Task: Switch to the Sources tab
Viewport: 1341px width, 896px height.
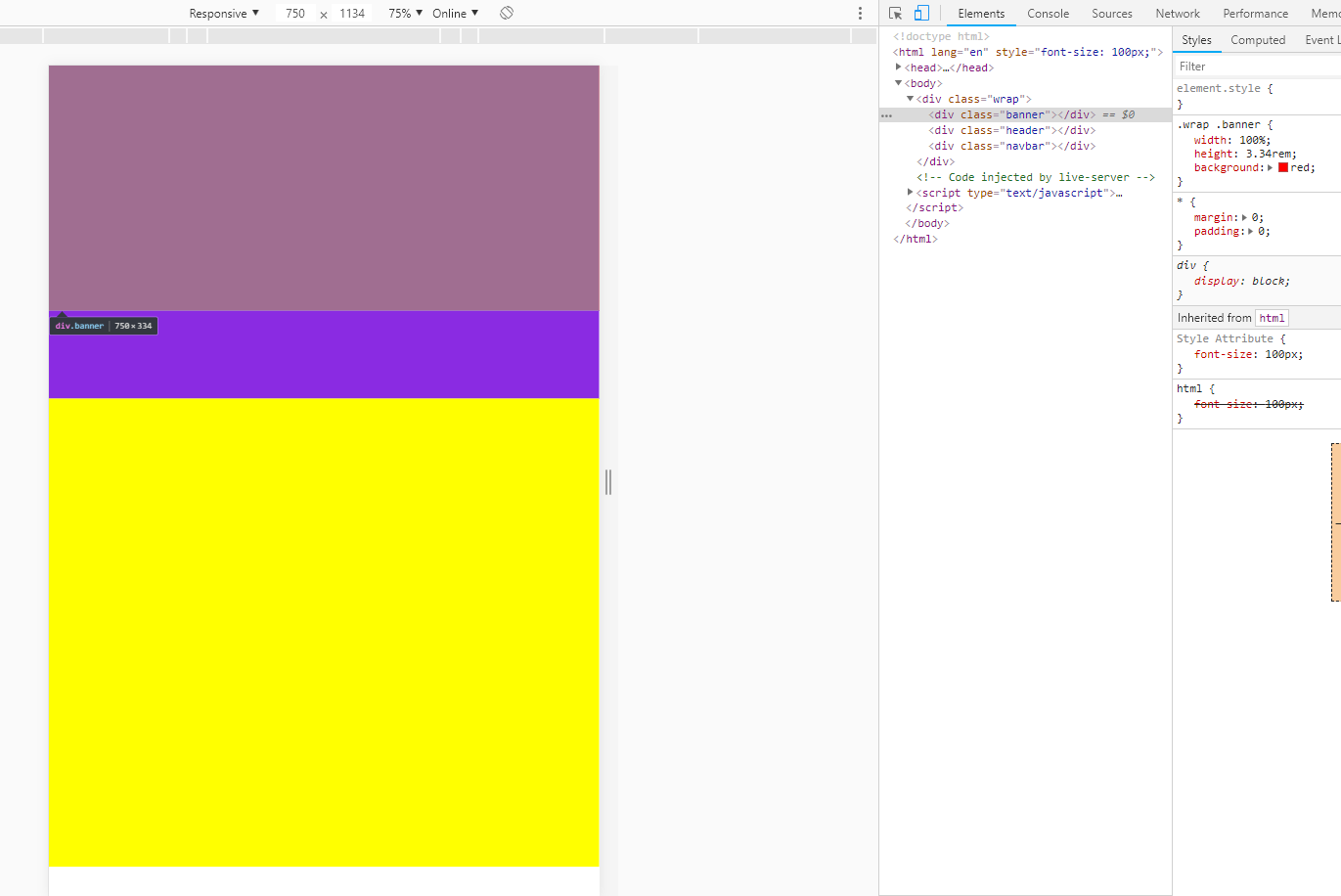Action: pyautogui.click(x=1112, y=14)
